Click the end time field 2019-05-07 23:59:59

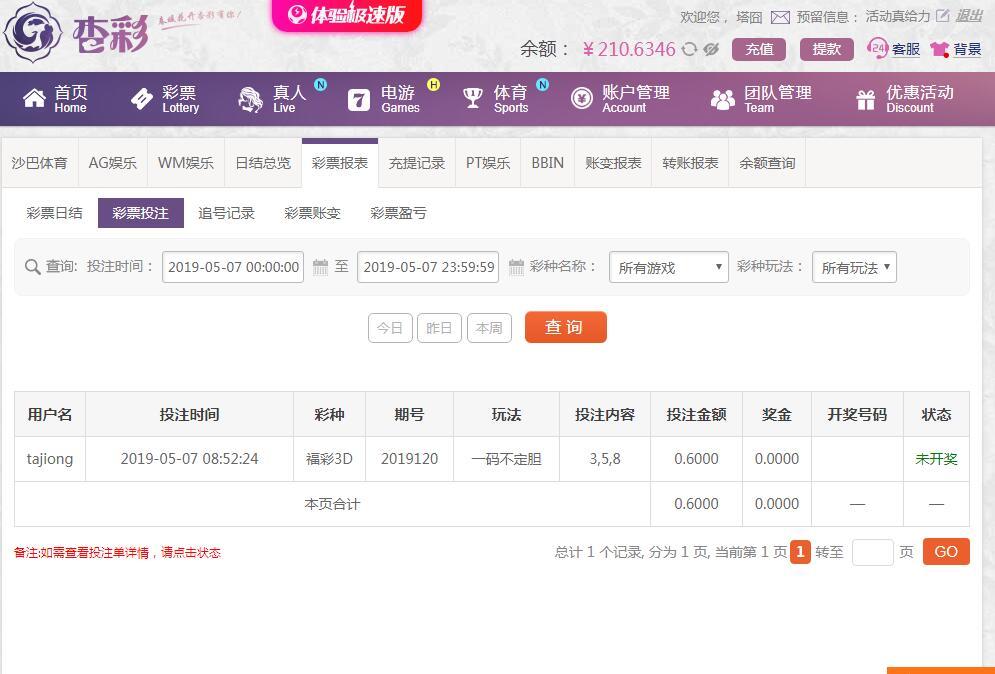point(428,267)
